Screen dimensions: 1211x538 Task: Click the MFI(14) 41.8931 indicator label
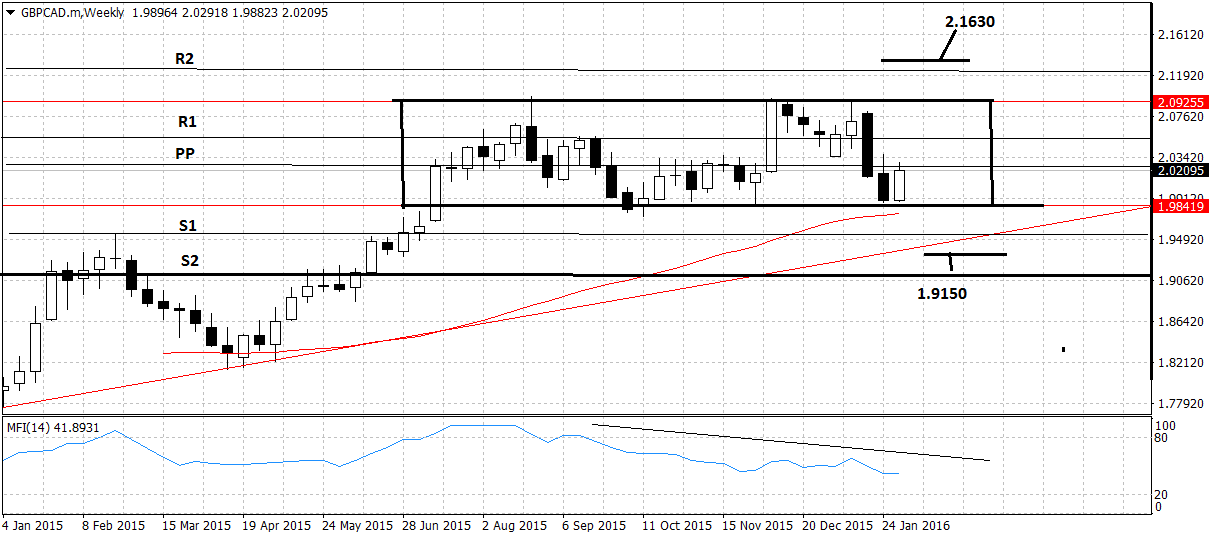tap(55, 427)
